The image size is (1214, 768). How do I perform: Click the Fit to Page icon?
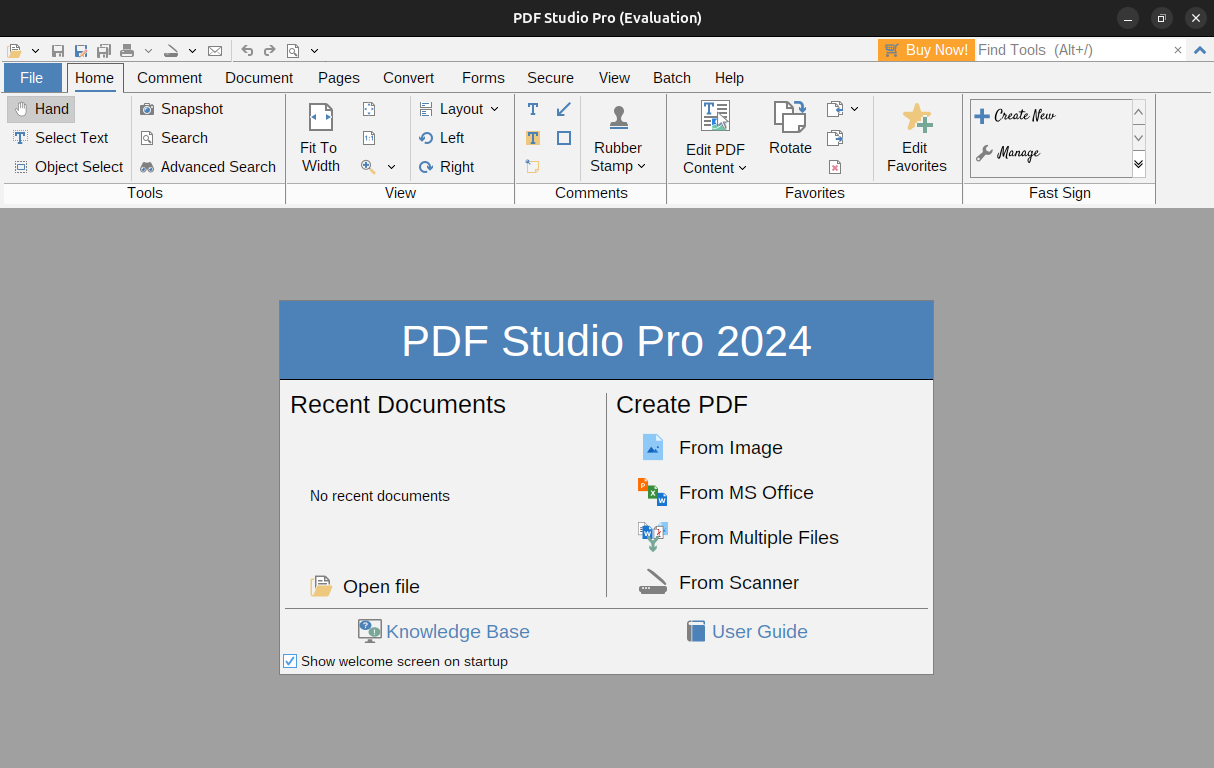click(x=369, y=109)
